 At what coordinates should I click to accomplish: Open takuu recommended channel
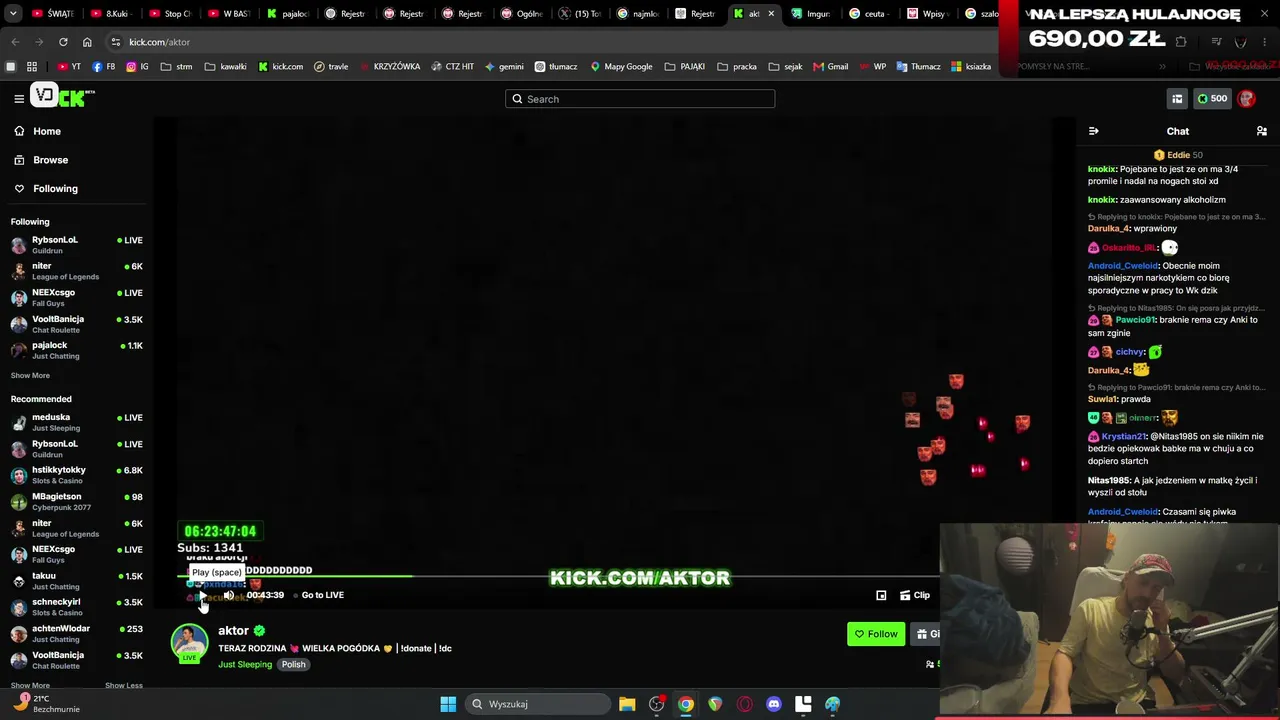coord(77,581)
